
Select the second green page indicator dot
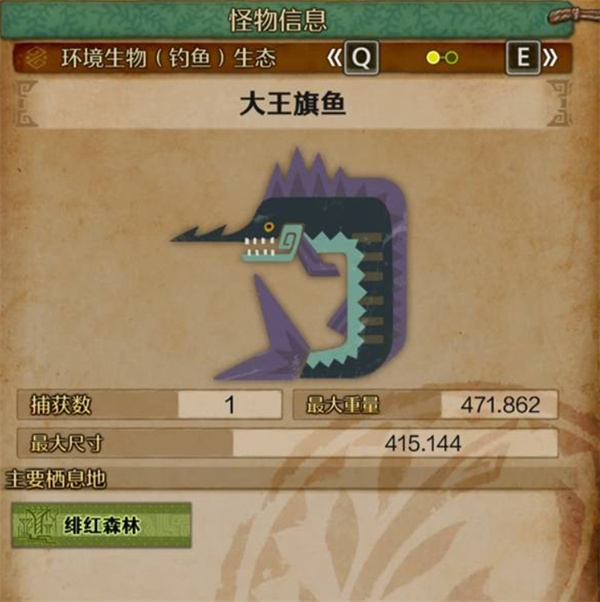[x=452, y=58]
